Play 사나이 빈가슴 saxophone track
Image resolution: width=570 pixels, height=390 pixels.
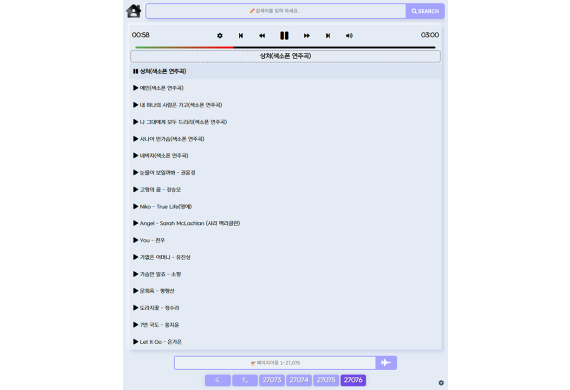click(285, 139)
